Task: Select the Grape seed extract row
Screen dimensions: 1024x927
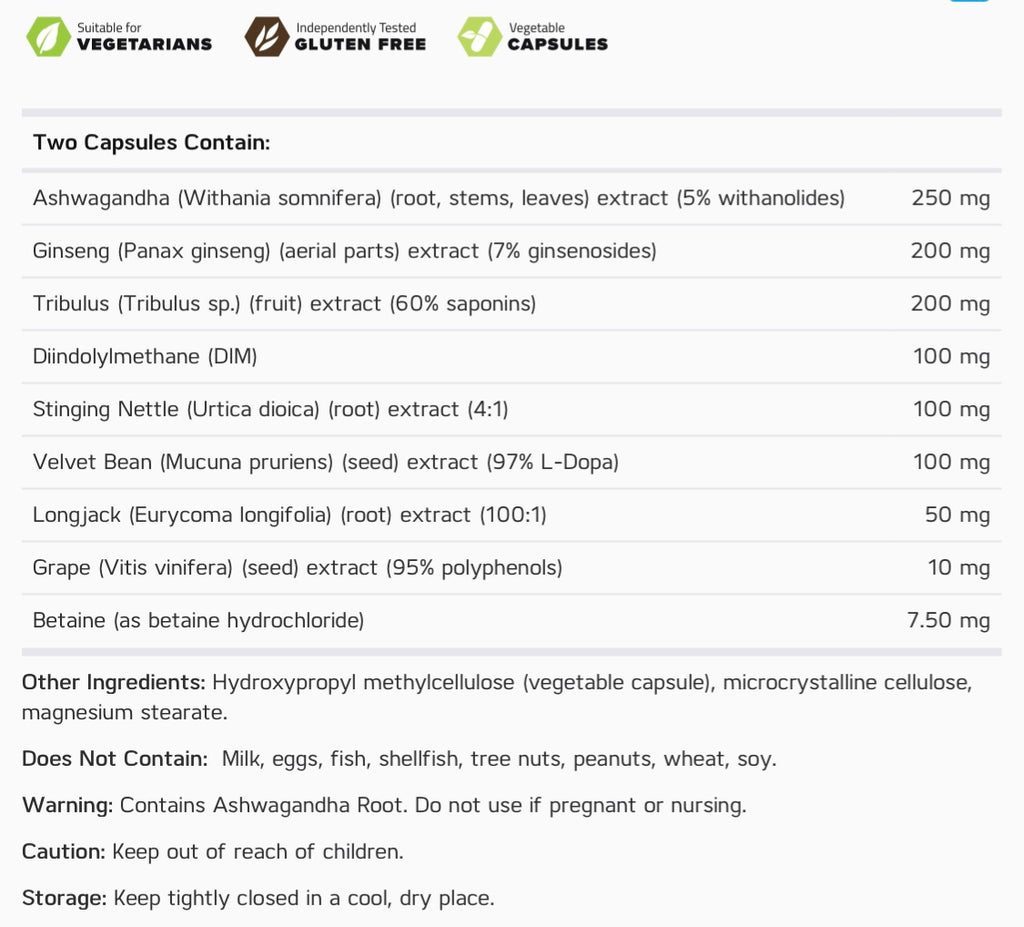Action: tap(511, 568)
